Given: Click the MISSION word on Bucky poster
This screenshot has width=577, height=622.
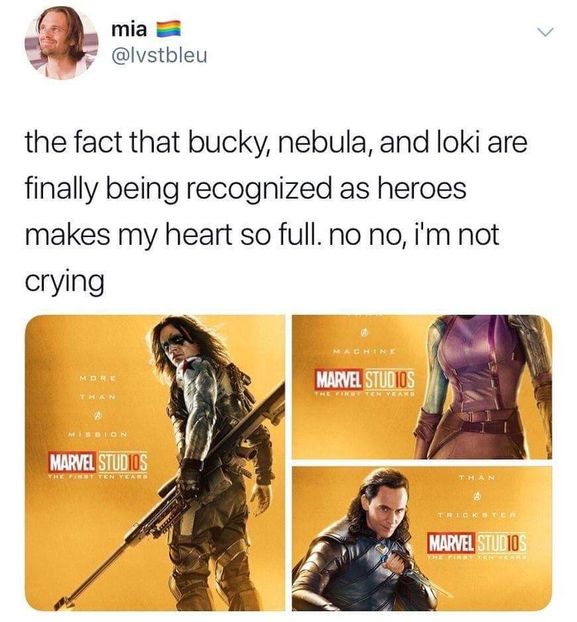Looking at the screenshot, I should 97,434.
